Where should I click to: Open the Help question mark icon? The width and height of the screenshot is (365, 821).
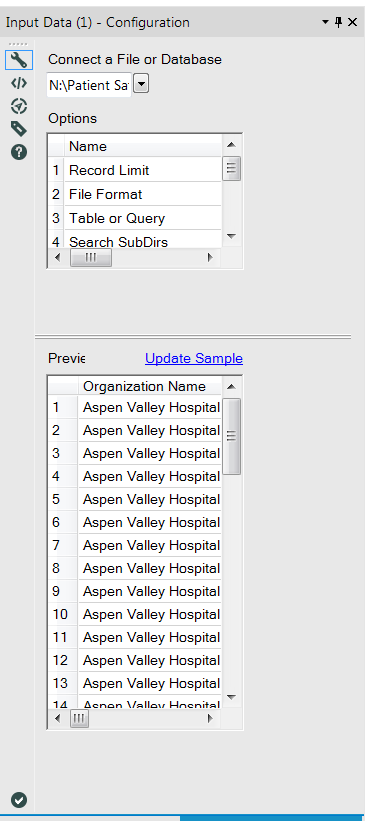click(x=19, y=152)
